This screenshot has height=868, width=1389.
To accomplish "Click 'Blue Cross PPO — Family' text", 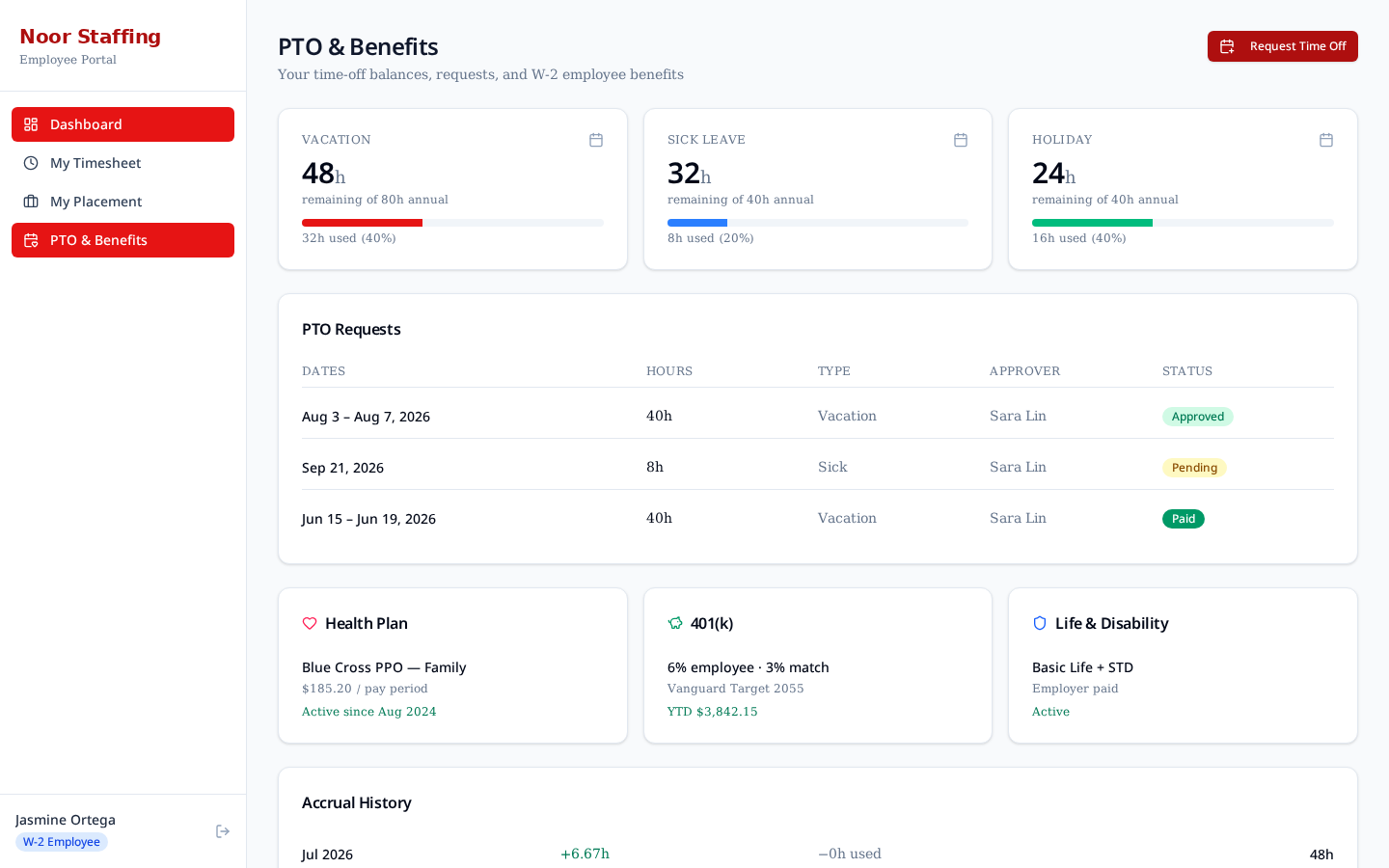I will [384, 667].
